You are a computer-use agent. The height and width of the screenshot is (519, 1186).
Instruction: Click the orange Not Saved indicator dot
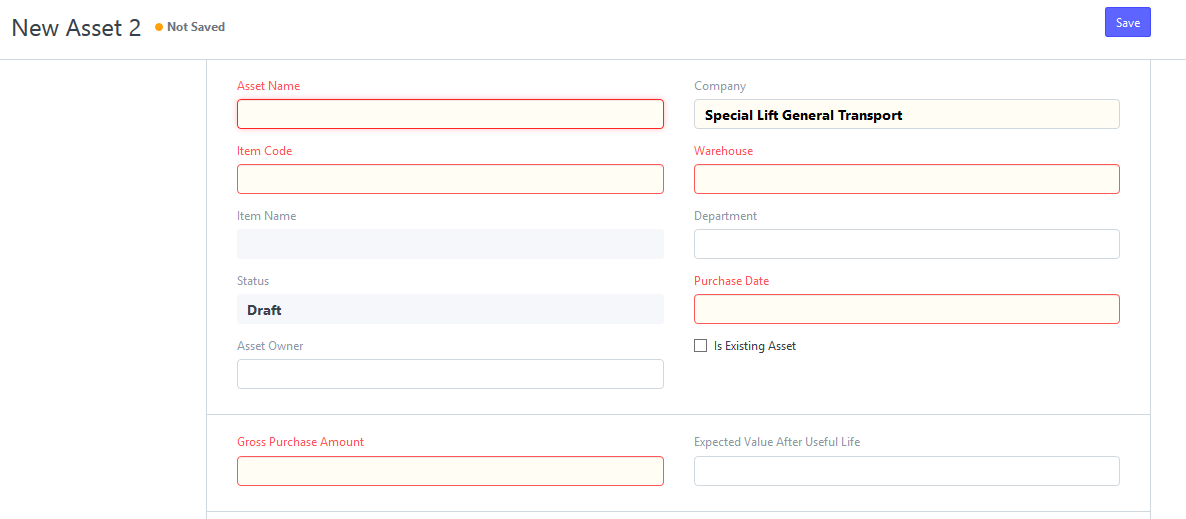(159, 27)
